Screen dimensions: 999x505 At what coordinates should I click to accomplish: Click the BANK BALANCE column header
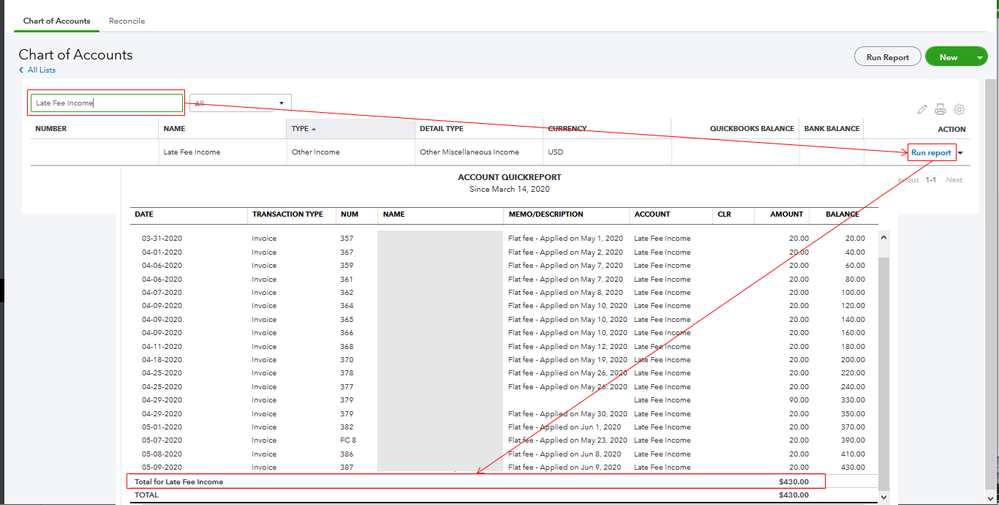[831, 129]
